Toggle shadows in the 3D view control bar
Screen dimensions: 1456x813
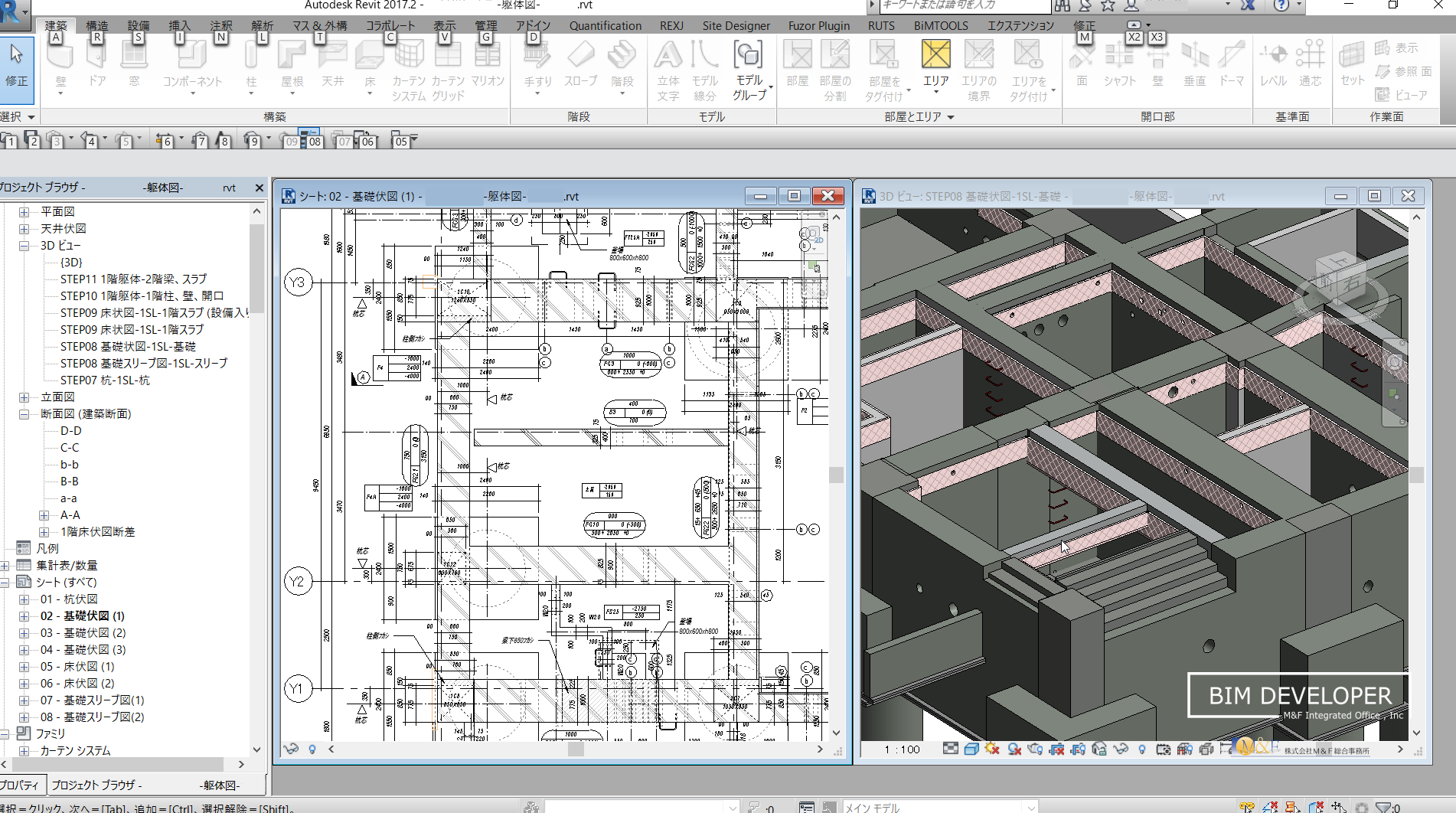pos(1014,749)
